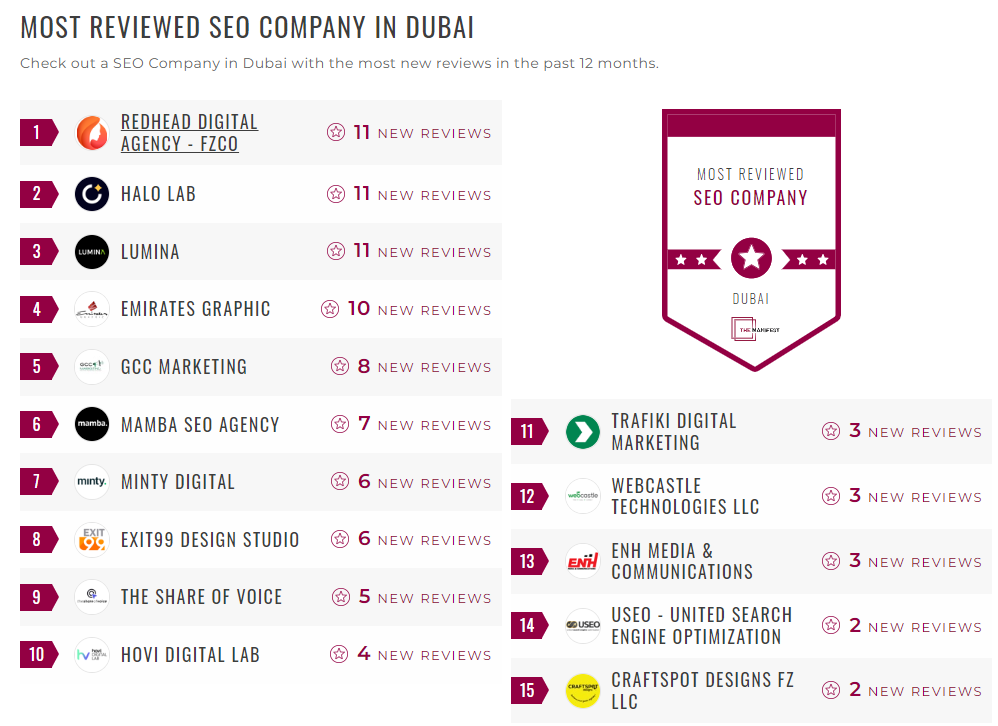Select the Craftspot Designs yellow logo
The height and width of the screenshot is (726, 998).
tap(582, 689)
